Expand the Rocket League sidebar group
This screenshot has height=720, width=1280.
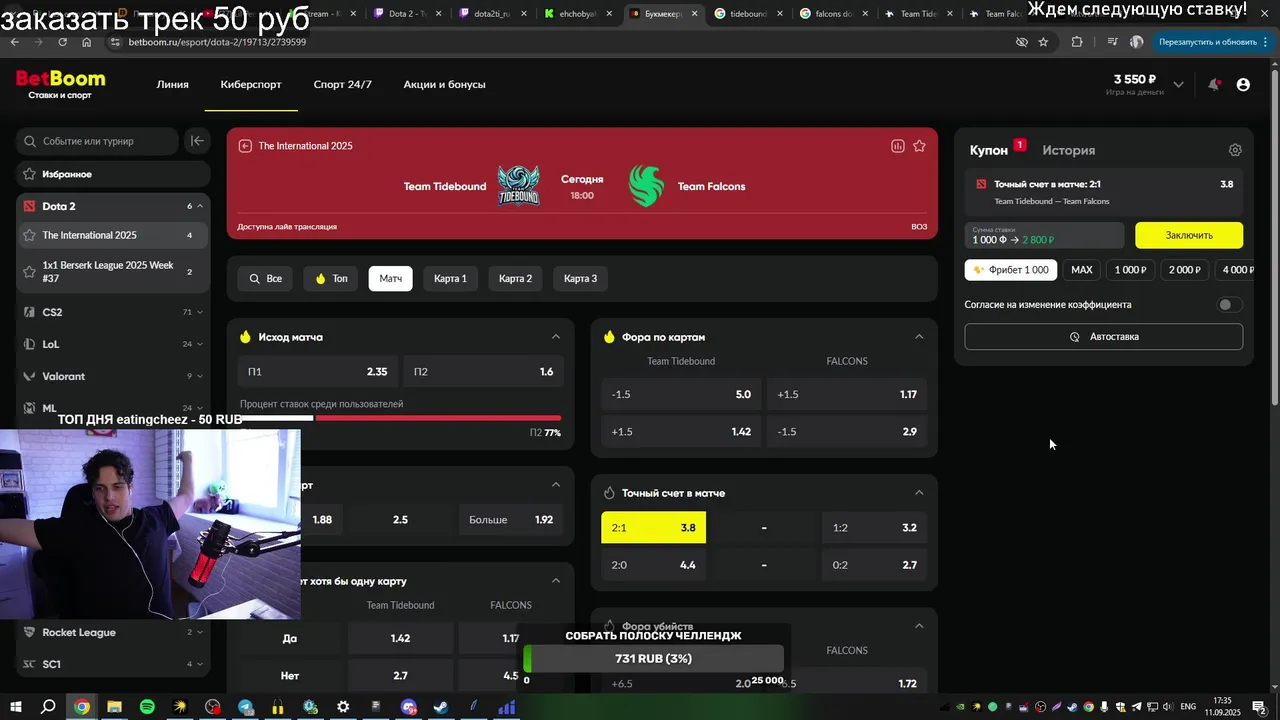click(x=199, y=632)
